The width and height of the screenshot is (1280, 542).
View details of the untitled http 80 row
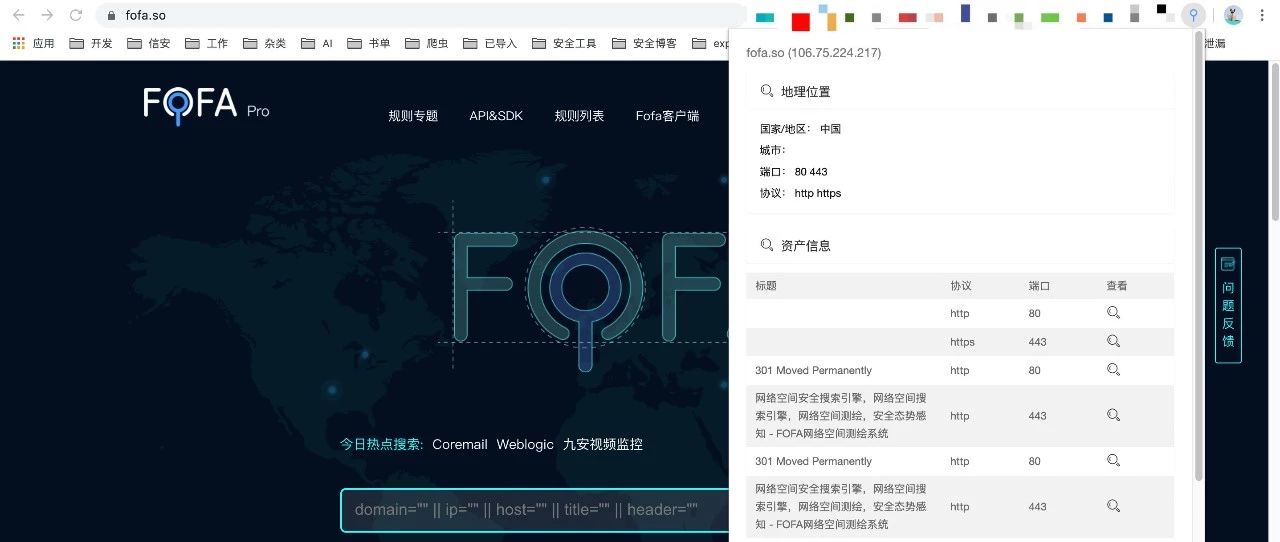(x=1113, y=313)
